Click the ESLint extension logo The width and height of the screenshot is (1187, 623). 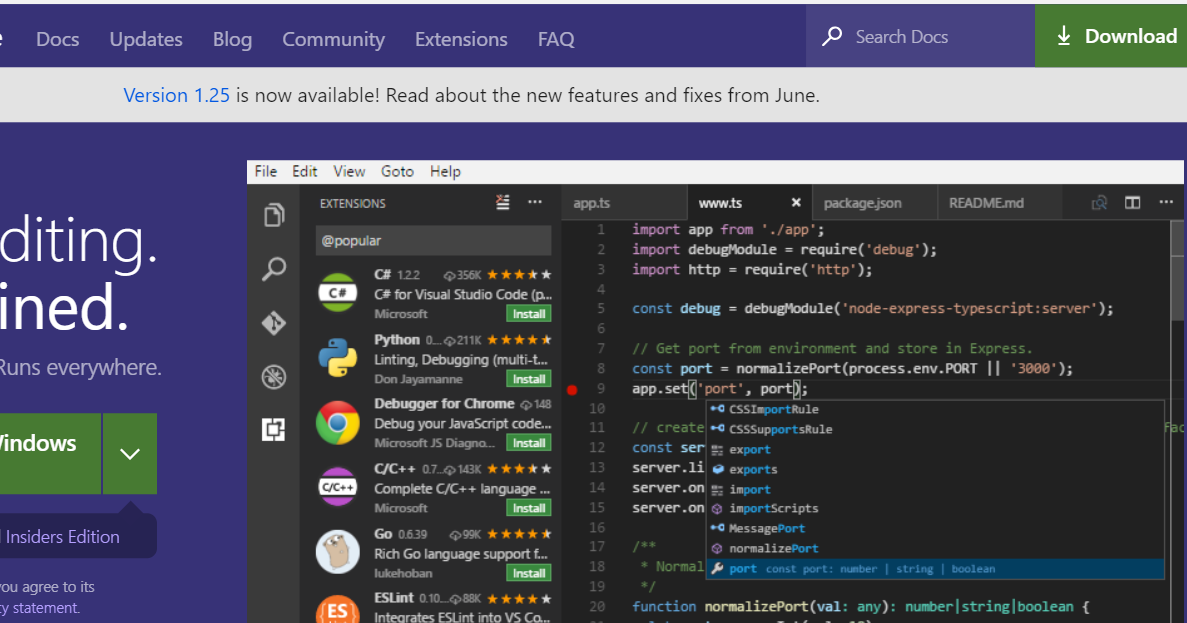click(x=338, y=610)
